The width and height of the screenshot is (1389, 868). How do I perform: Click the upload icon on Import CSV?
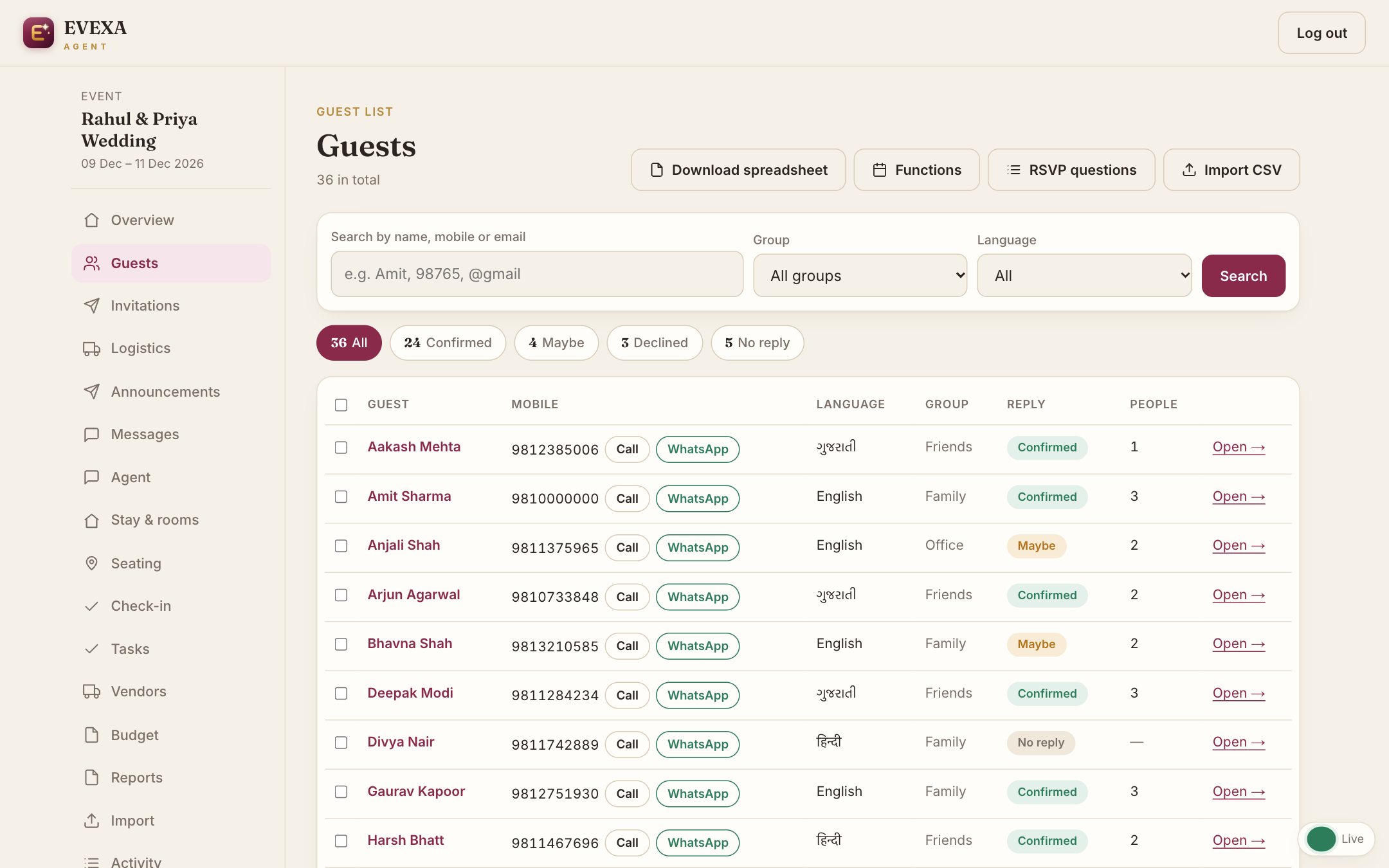(x=1189, y=170)
